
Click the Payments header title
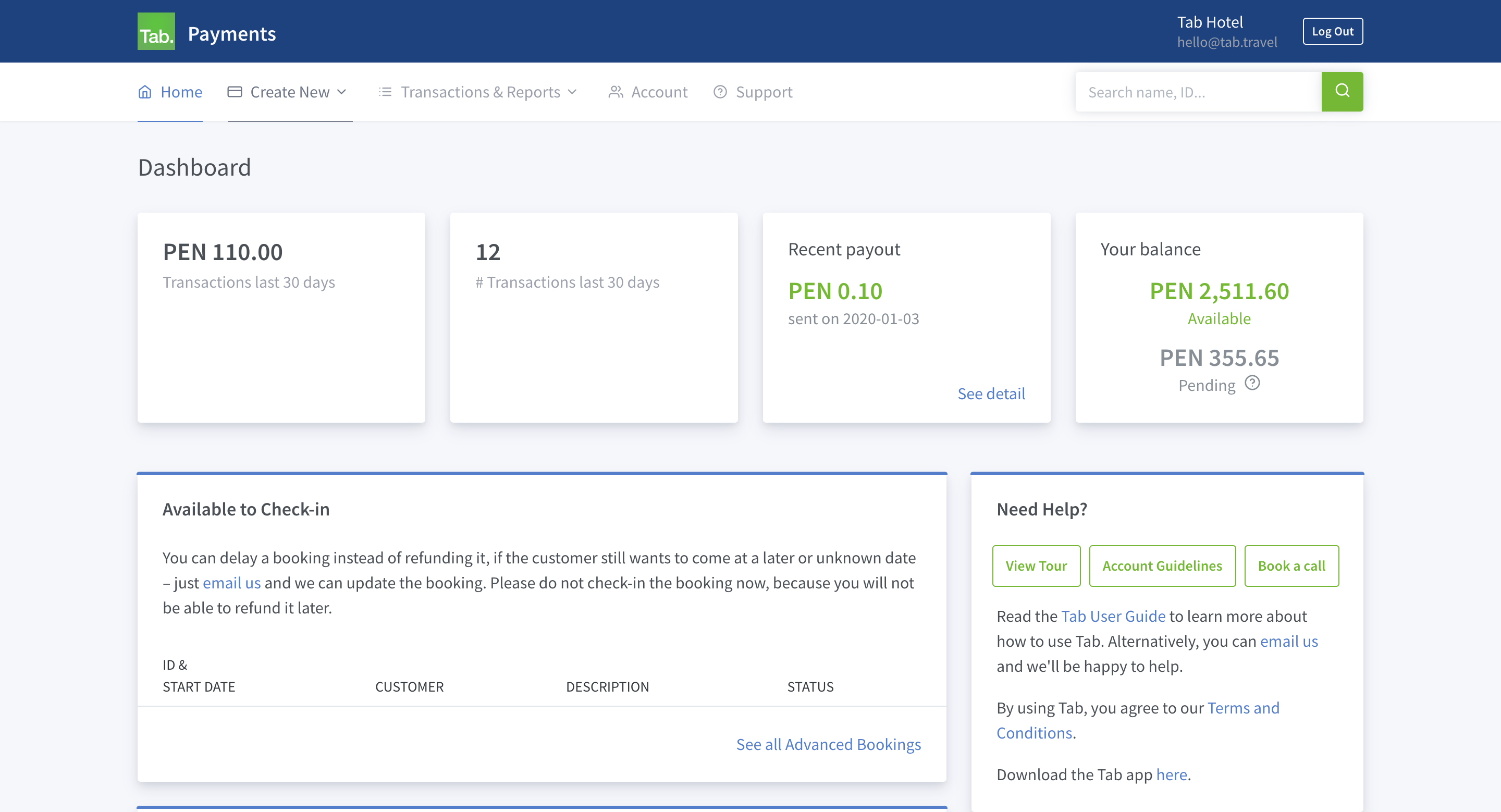[232, 34]
